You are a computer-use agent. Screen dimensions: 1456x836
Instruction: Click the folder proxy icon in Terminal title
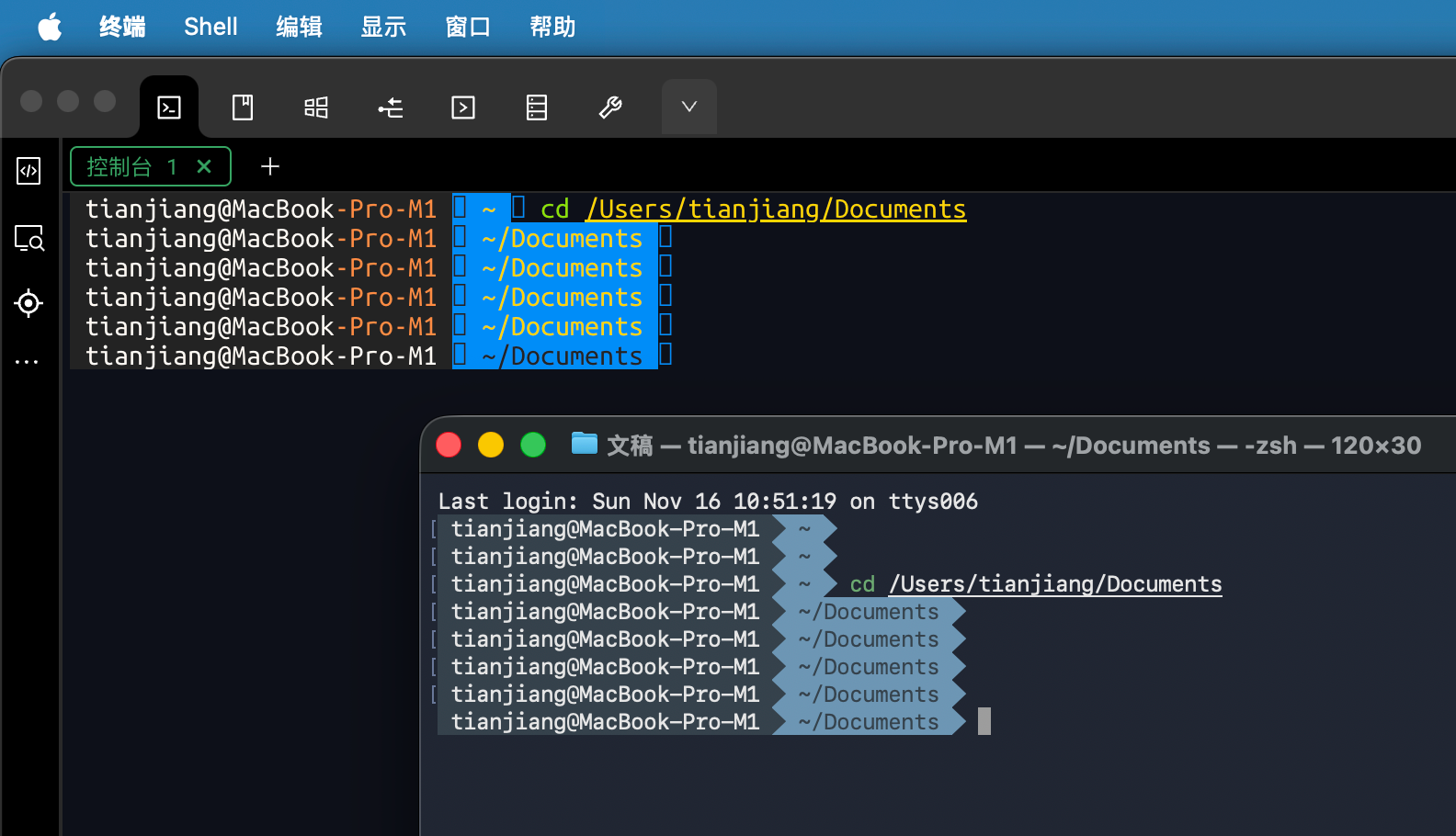(584, 445)
